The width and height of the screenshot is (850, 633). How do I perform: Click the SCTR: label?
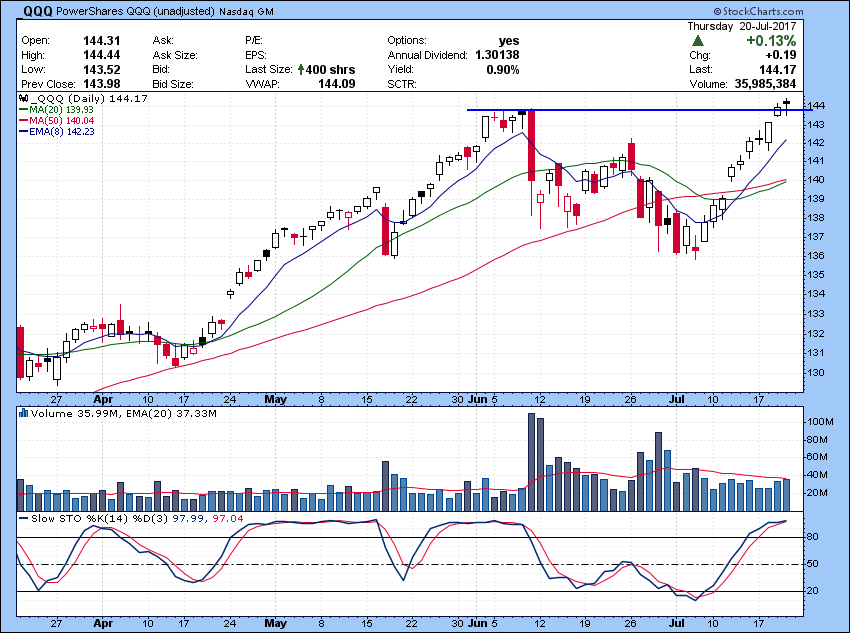402,85
